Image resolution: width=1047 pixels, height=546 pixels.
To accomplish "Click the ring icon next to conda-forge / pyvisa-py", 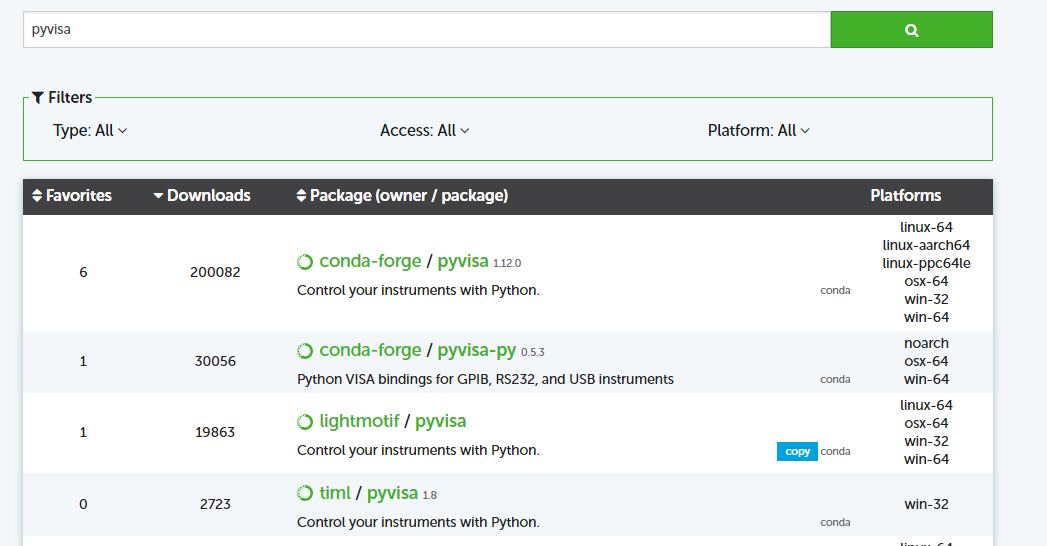I will [305, 350].
